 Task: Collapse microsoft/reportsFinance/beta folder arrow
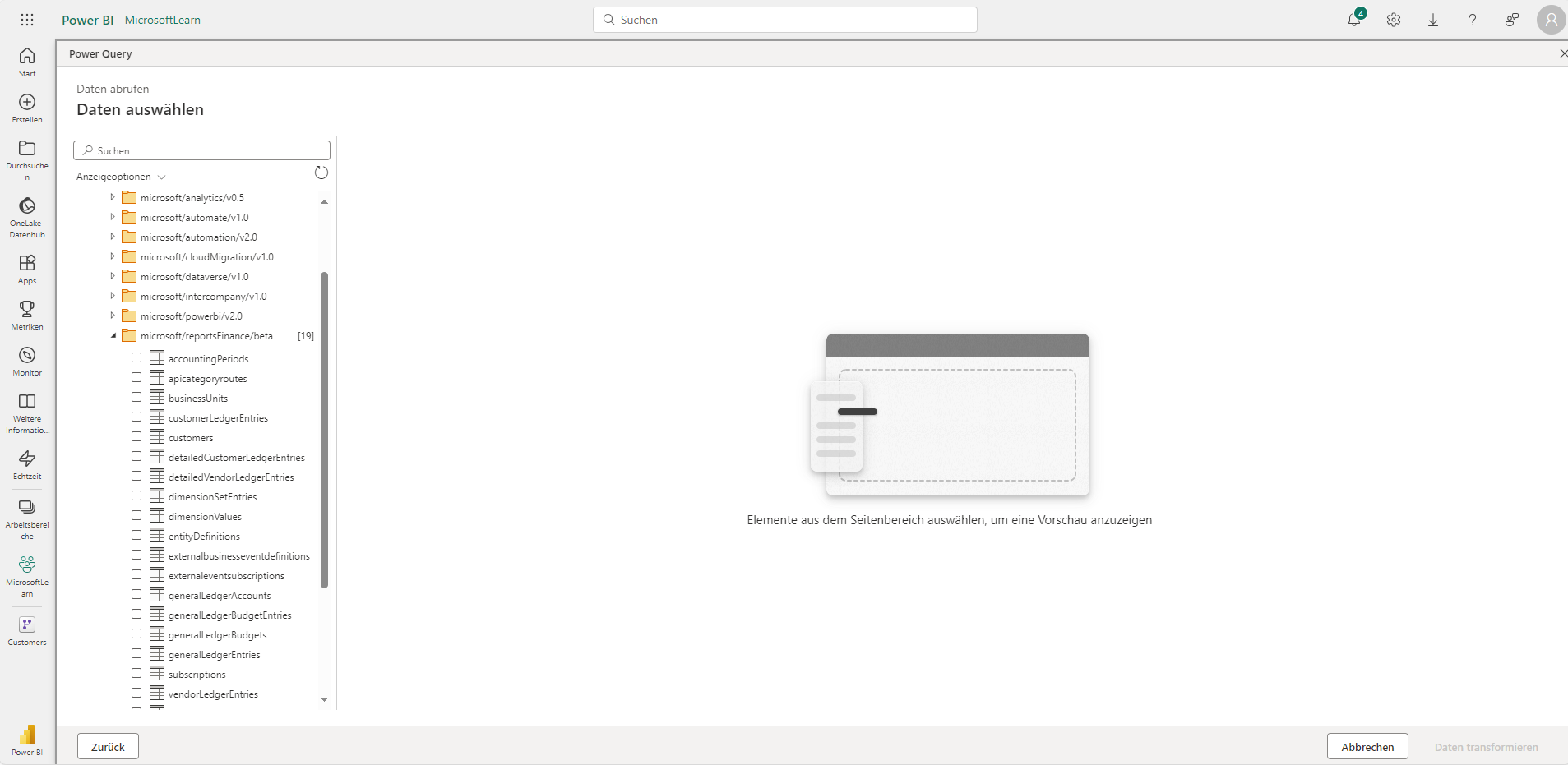tap(113, 335)
